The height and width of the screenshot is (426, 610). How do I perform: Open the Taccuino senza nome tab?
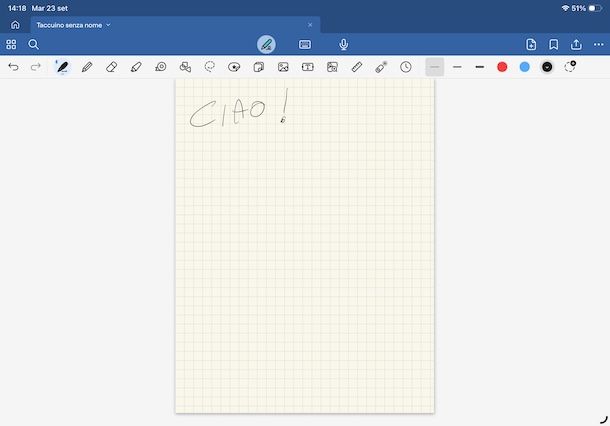pyautogui.click(x=175, y=25)
